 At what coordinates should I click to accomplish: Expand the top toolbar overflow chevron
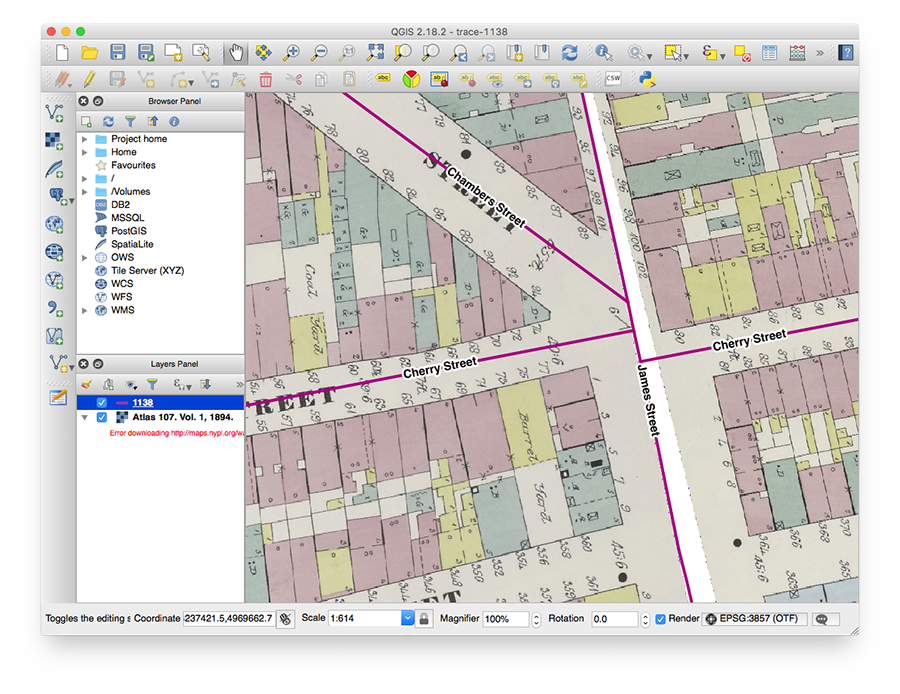point(820,53)
